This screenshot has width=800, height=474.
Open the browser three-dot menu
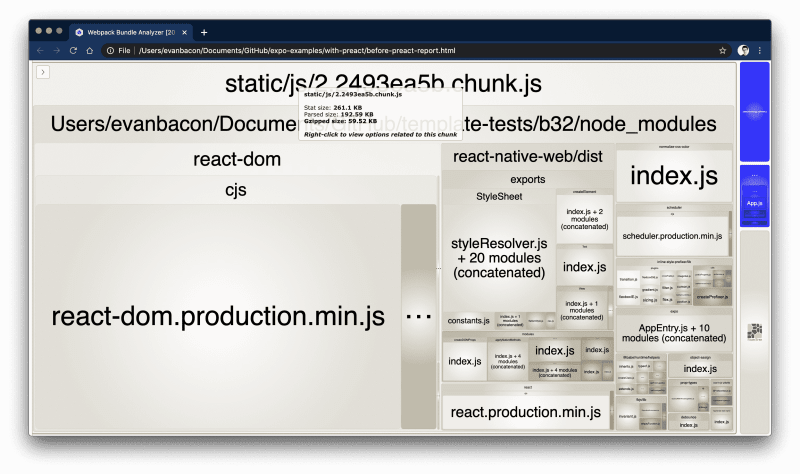tap(760, 51)
